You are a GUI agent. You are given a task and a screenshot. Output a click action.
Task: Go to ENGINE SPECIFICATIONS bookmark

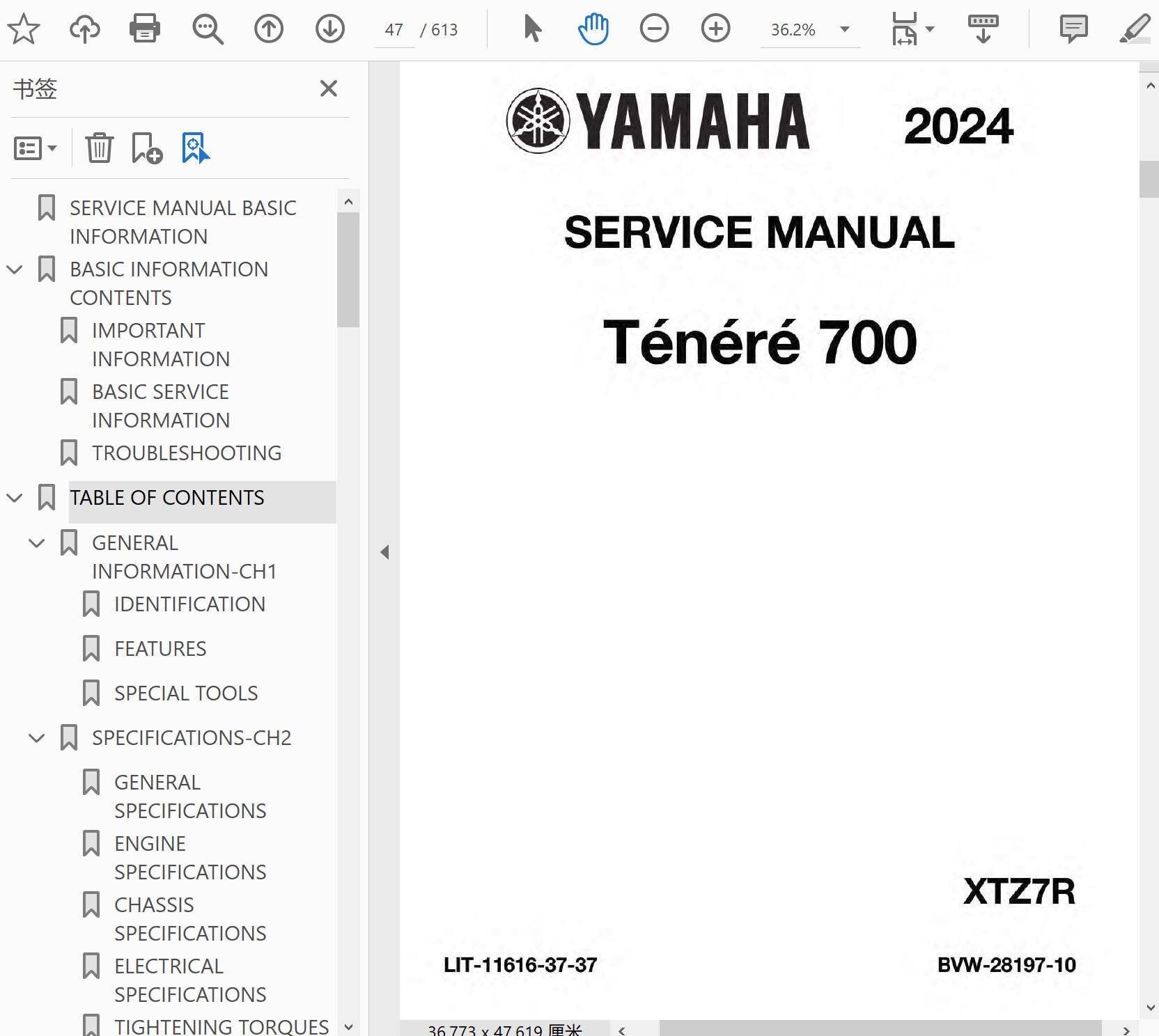click(190, 858)
